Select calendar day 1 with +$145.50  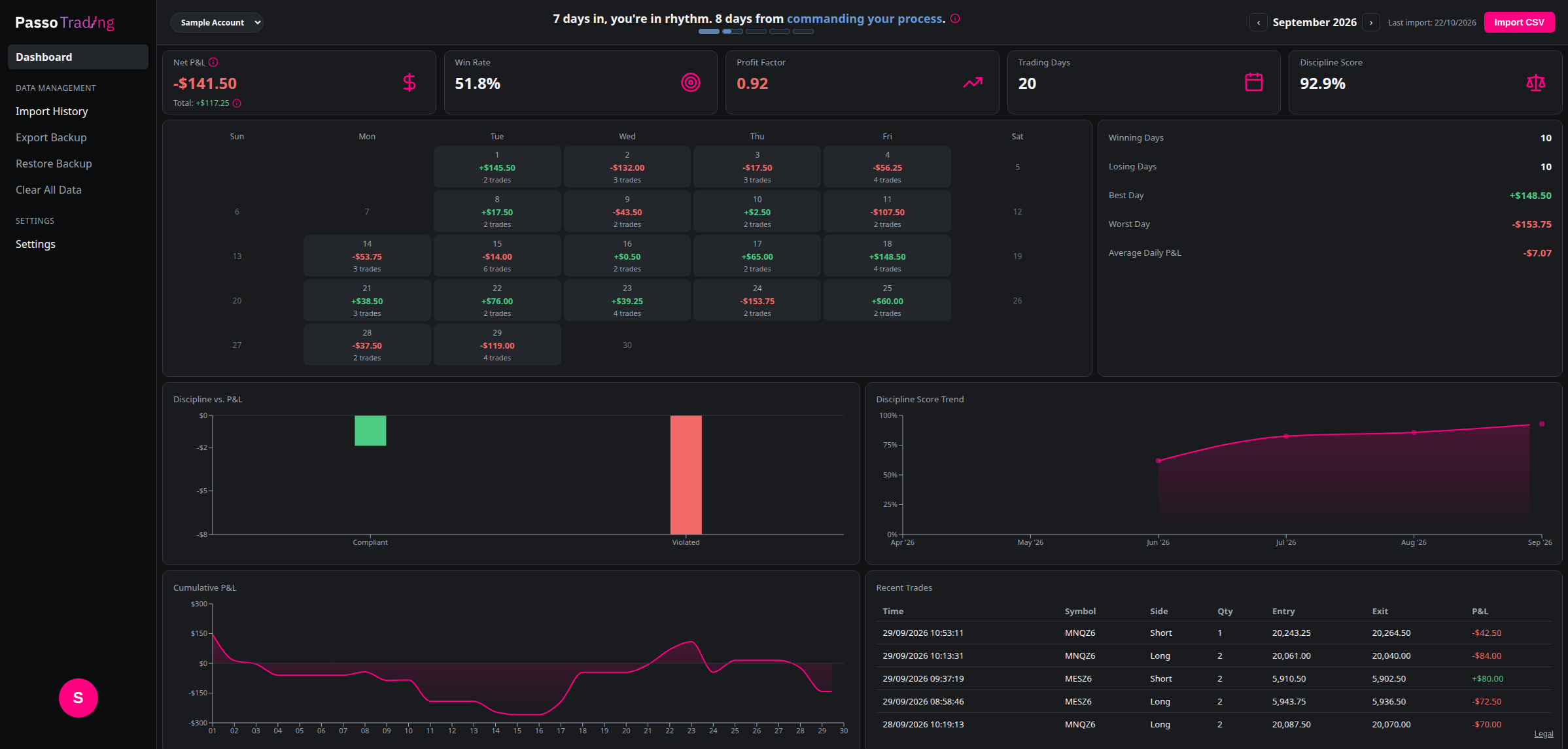click(x=497, y=167)
